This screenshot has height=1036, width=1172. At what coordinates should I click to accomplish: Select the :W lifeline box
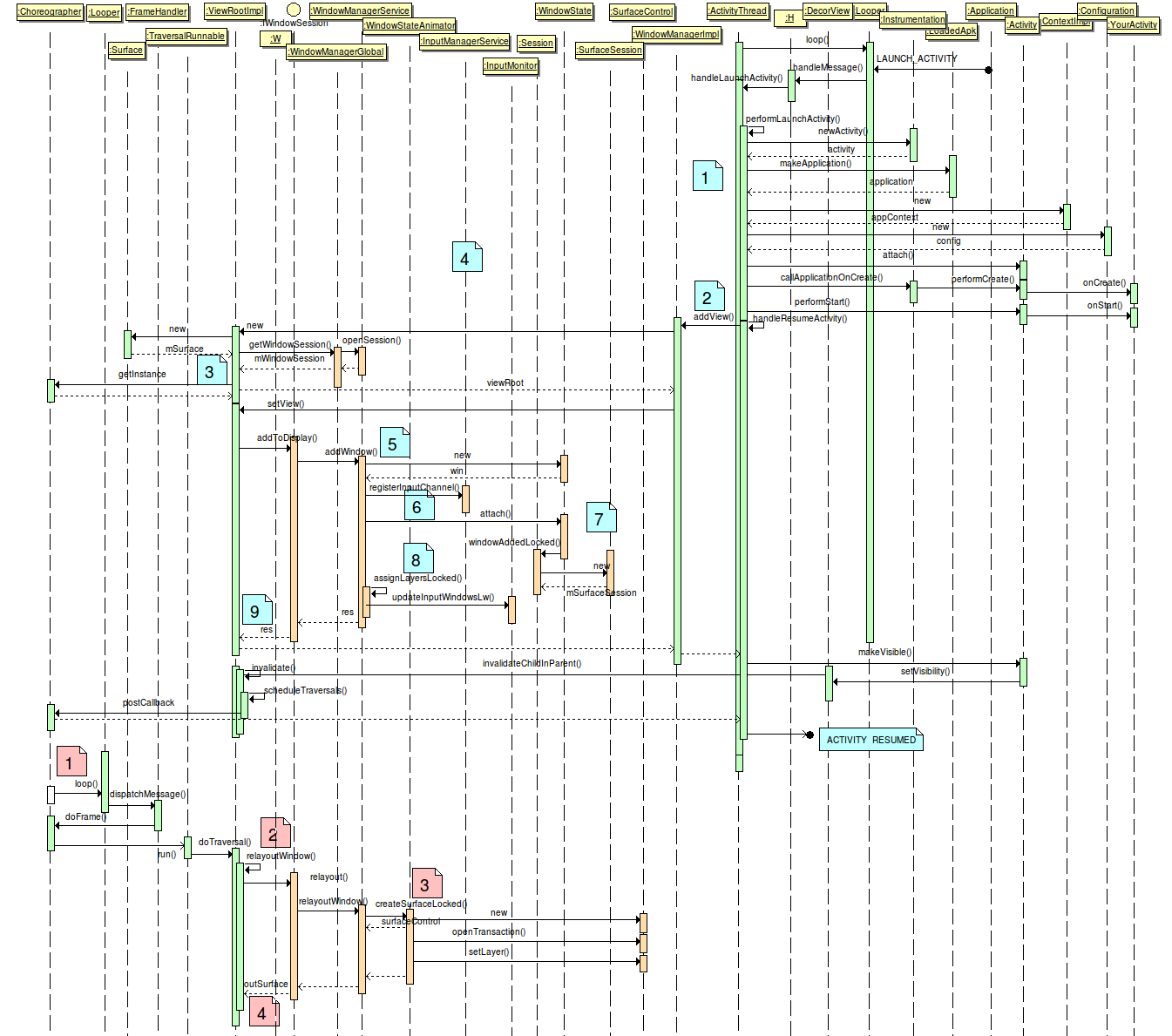pos(275,39)
